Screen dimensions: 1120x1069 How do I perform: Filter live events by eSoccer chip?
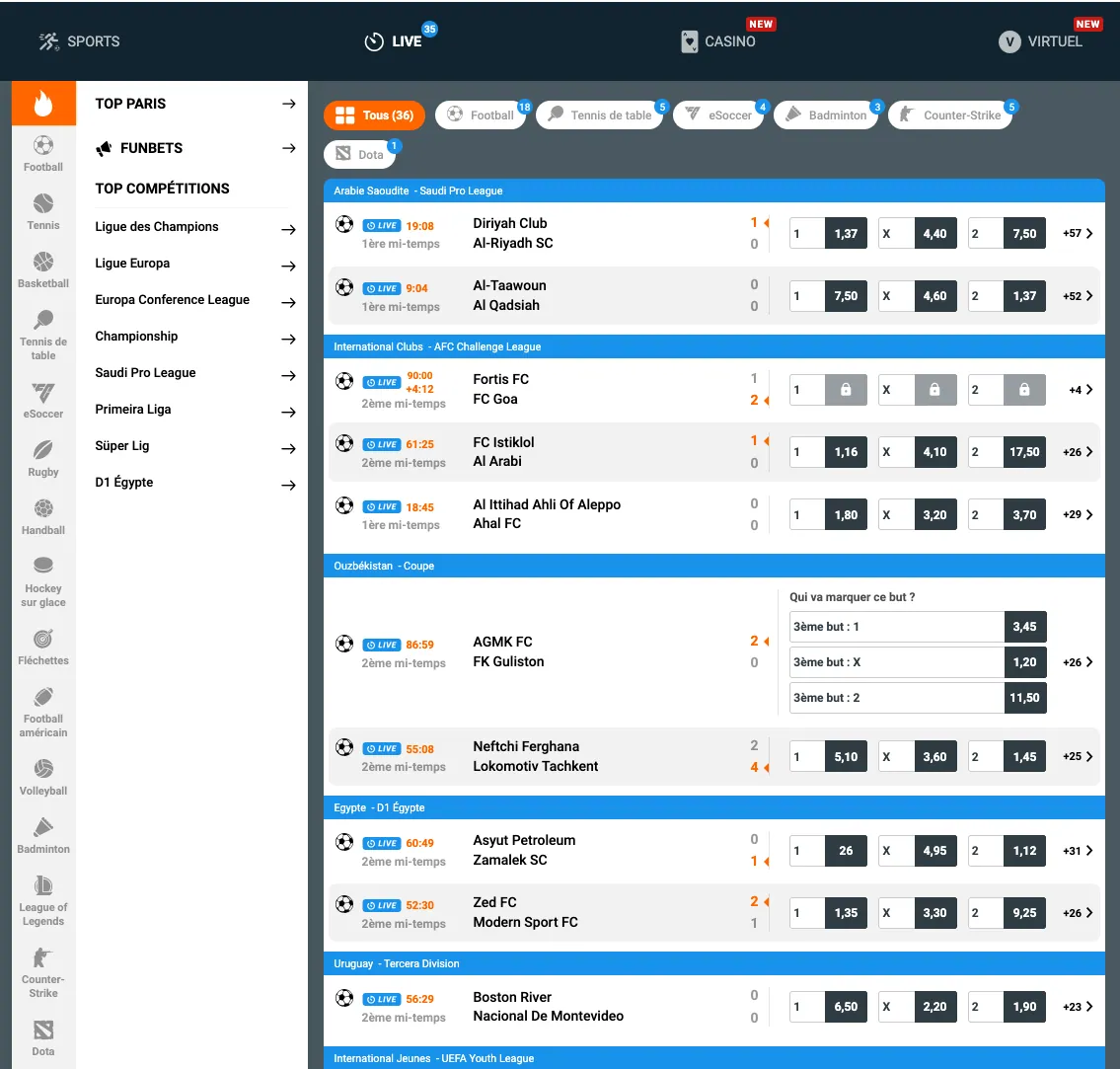click(718, 115)
